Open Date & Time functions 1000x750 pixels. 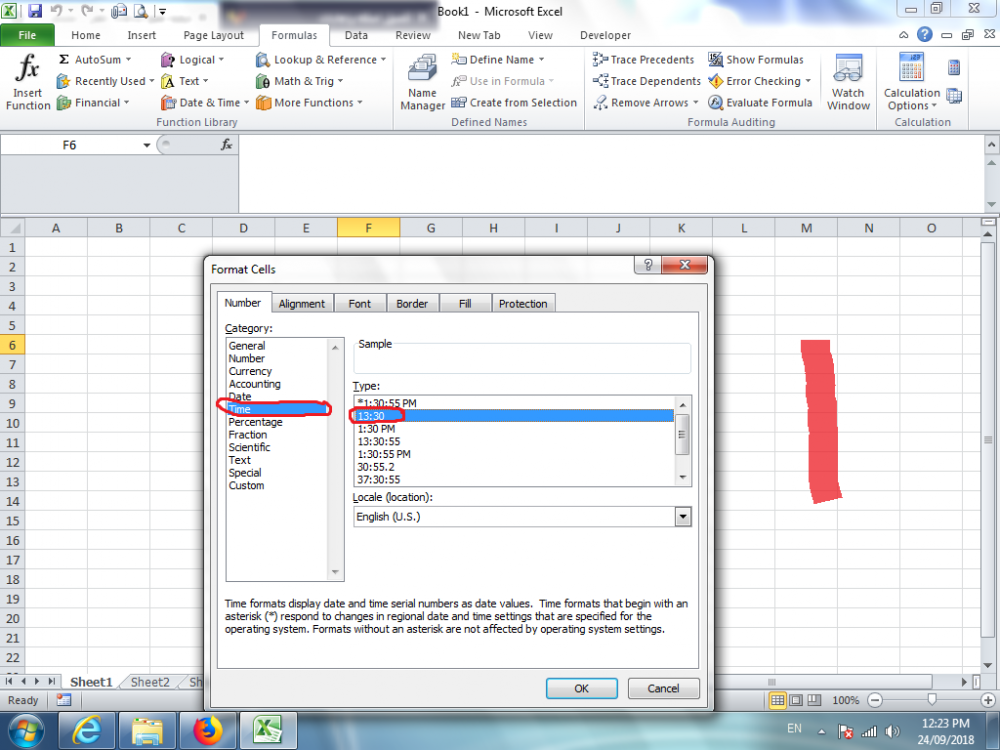(205, 103)
